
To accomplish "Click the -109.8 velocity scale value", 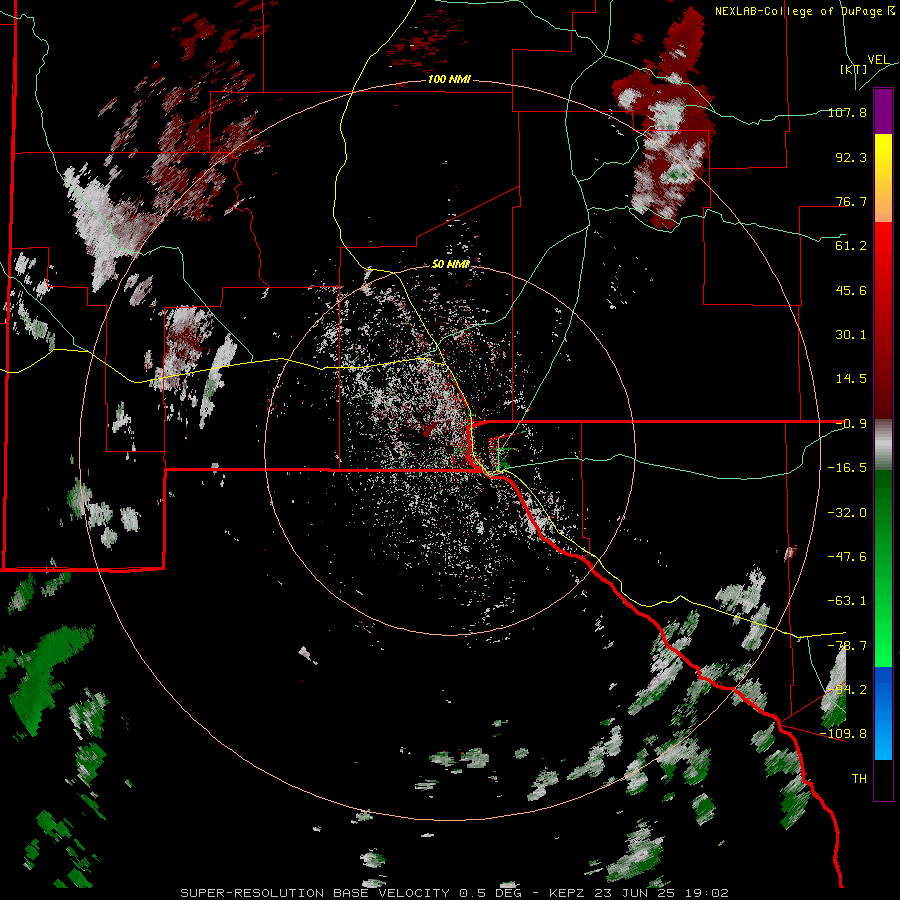I will 844,734.
